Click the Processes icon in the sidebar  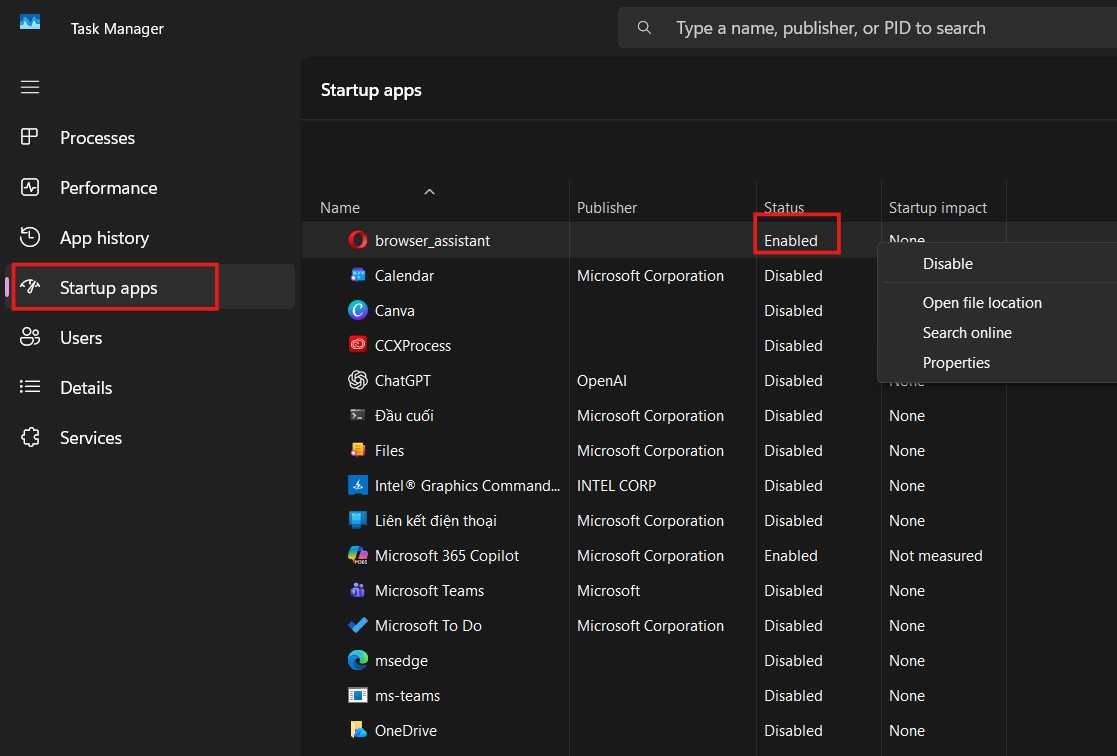tap(31, 137)
